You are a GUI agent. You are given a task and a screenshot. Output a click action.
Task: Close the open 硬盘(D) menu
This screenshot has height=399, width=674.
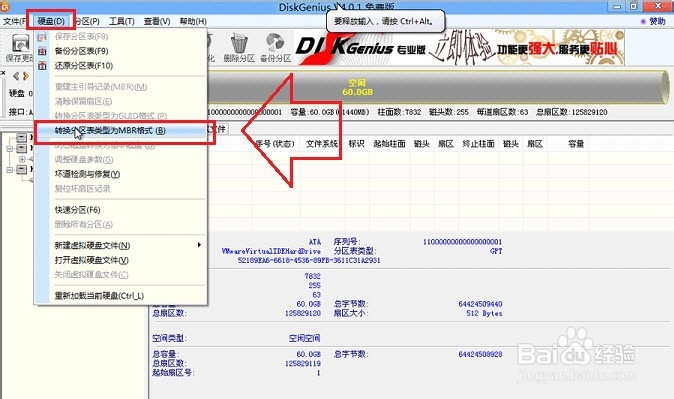tap(51, 21)
